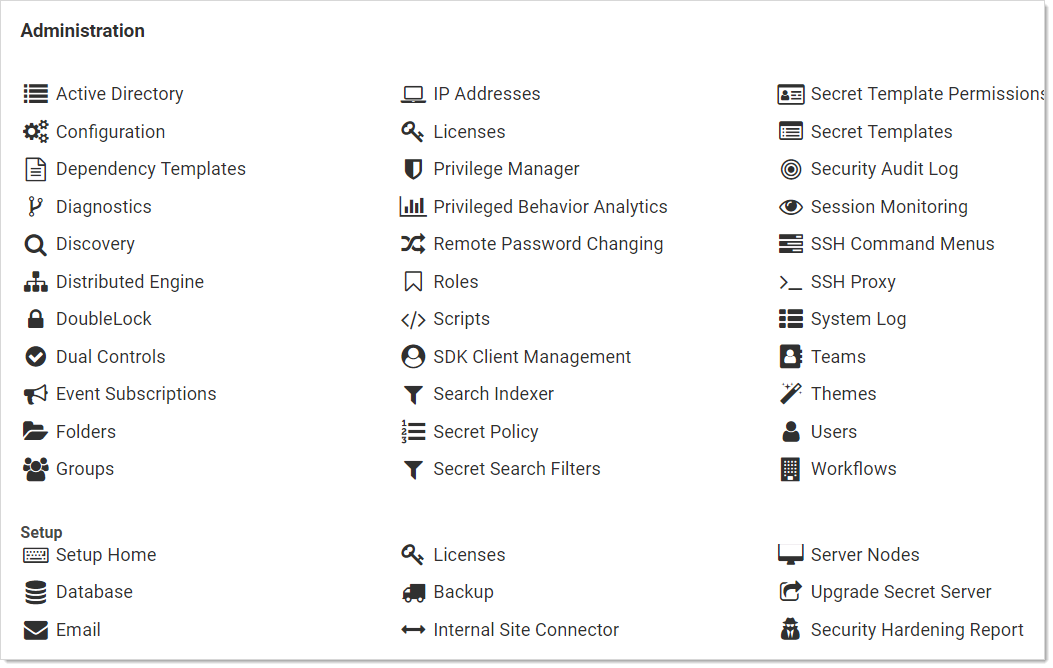Click the Privilege Manager shield icon
This screenshot has width=1053, height=668.
pyautogui.click(x=413, y=170)
